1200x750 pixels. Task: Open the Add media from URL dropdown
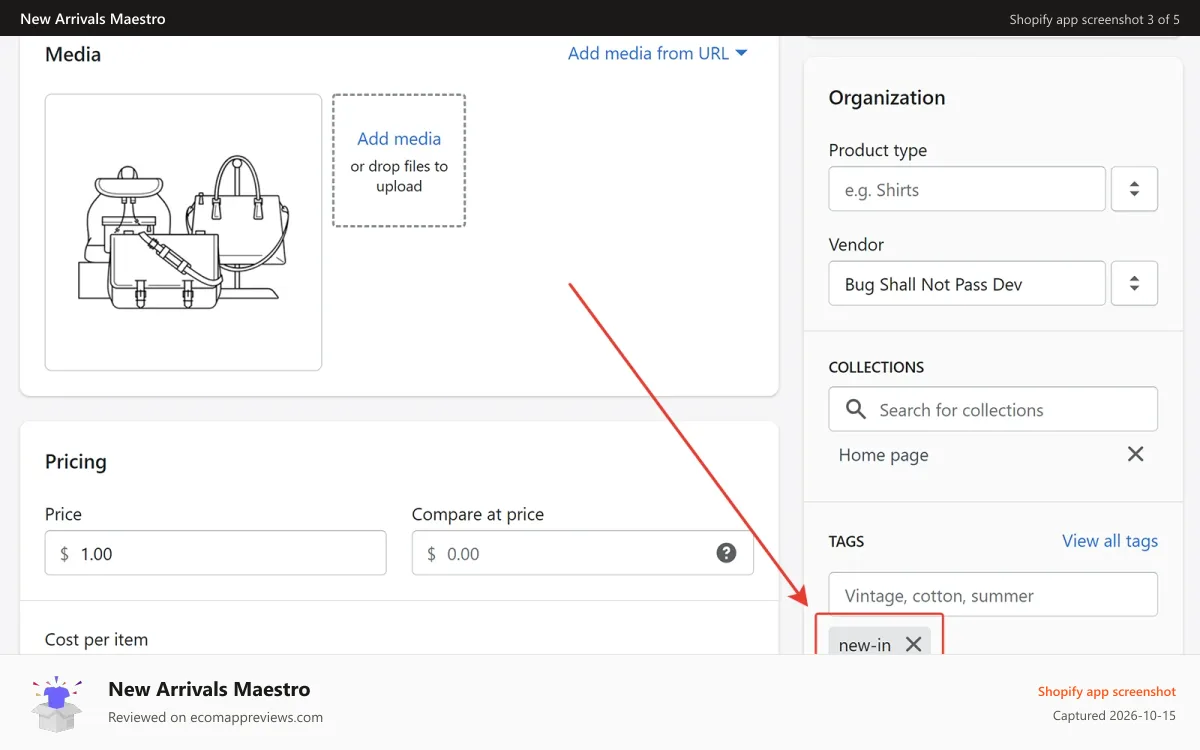657,54
